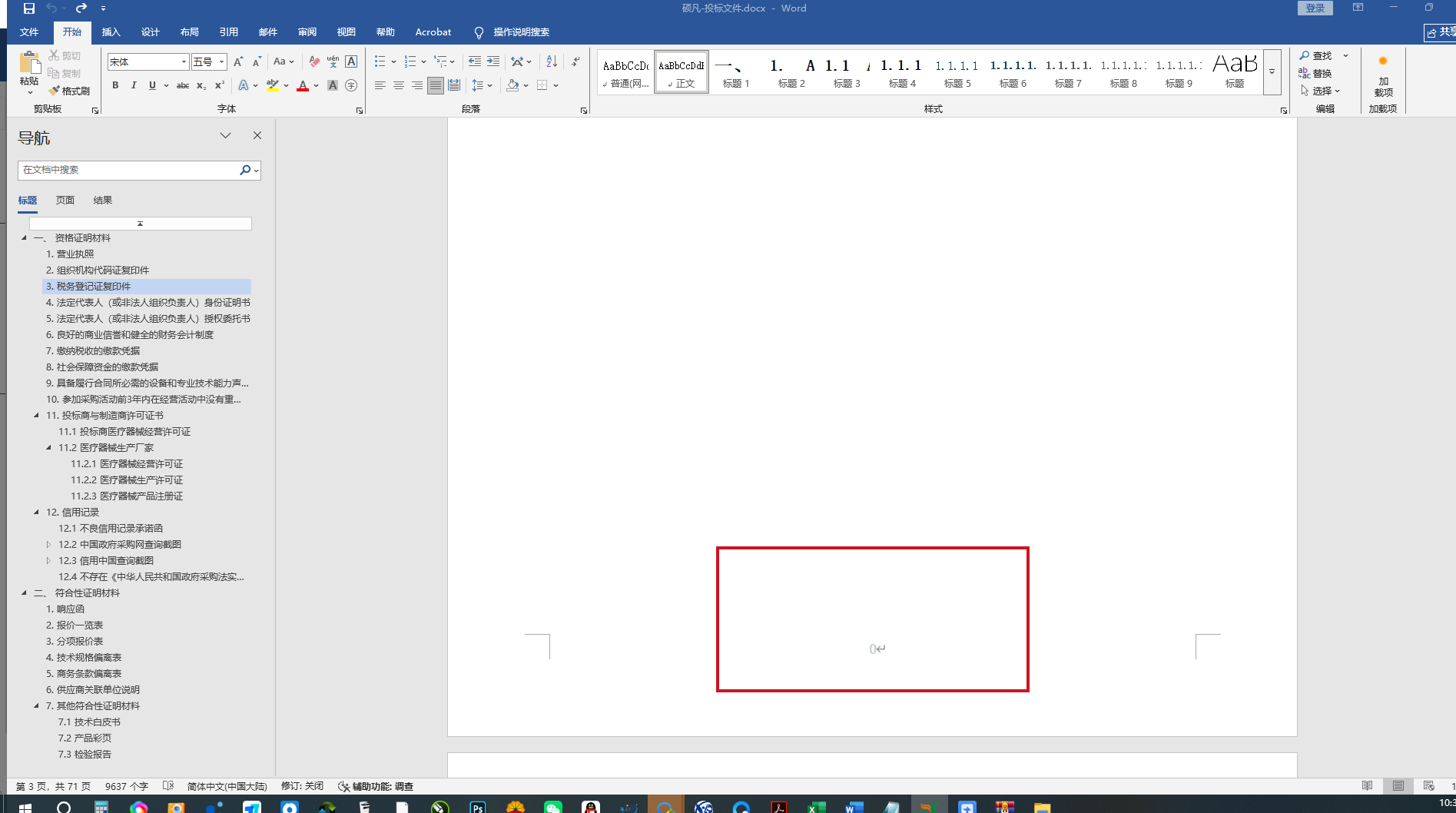Go to heading '3. 税务登记证复印件' in navigation
Viewport: 1456px width, 813px height.
147,287
